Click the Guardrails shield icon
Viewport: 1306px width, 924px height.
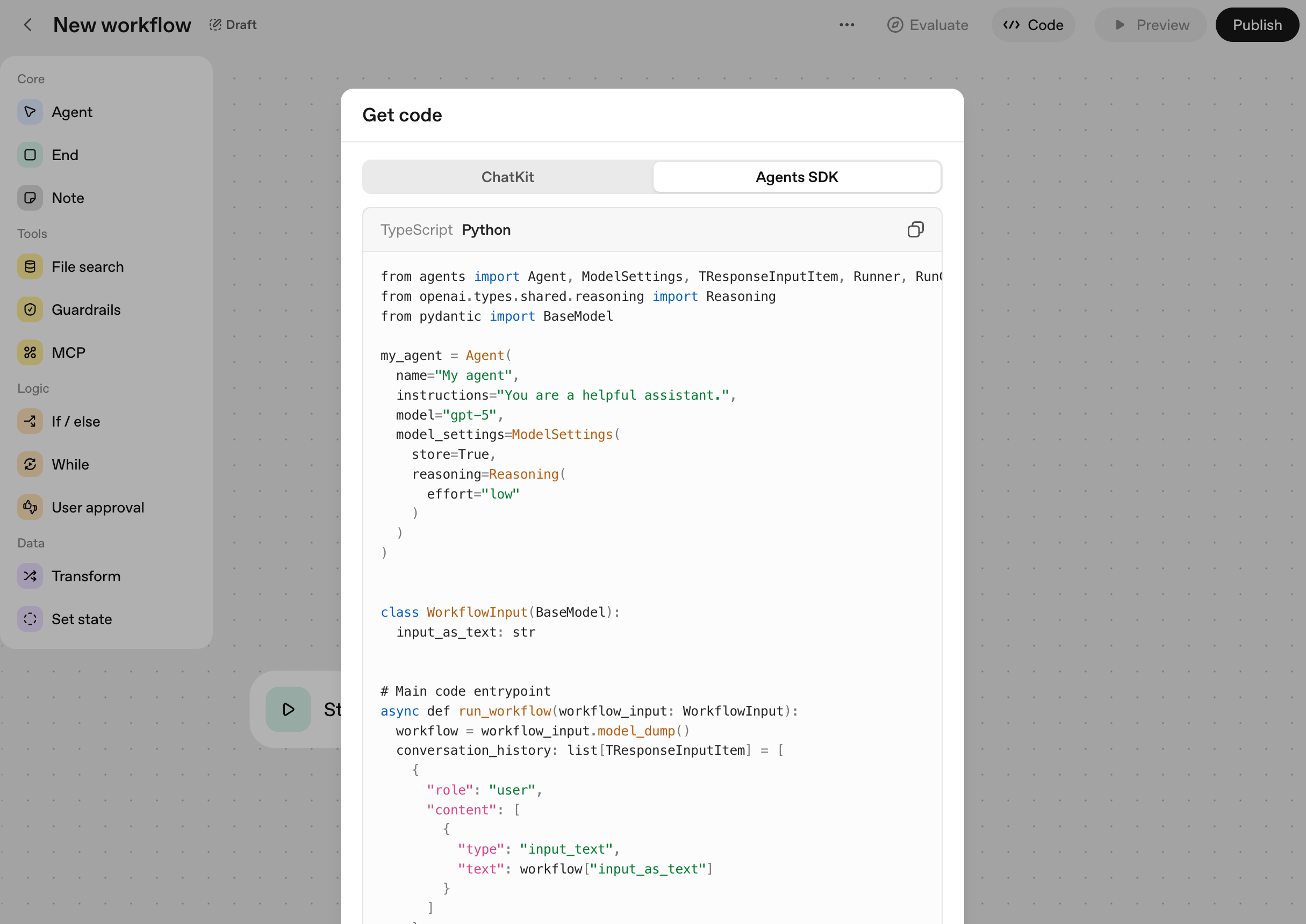30,309
